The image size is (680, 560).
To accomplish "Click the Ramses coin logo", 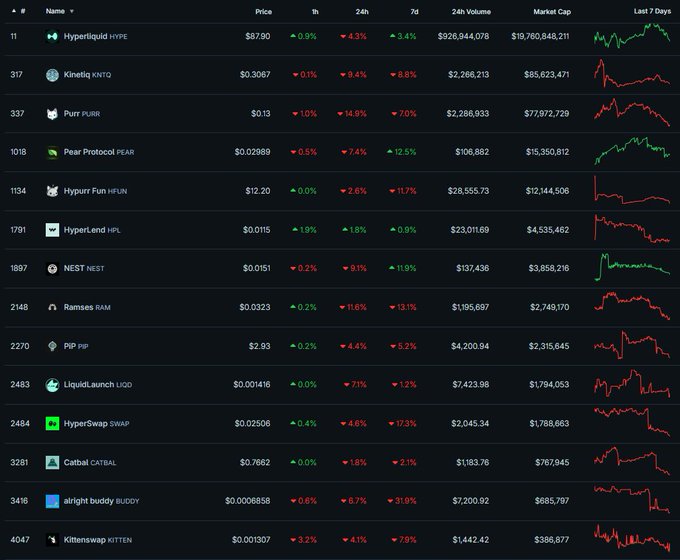I will (52, 307).
